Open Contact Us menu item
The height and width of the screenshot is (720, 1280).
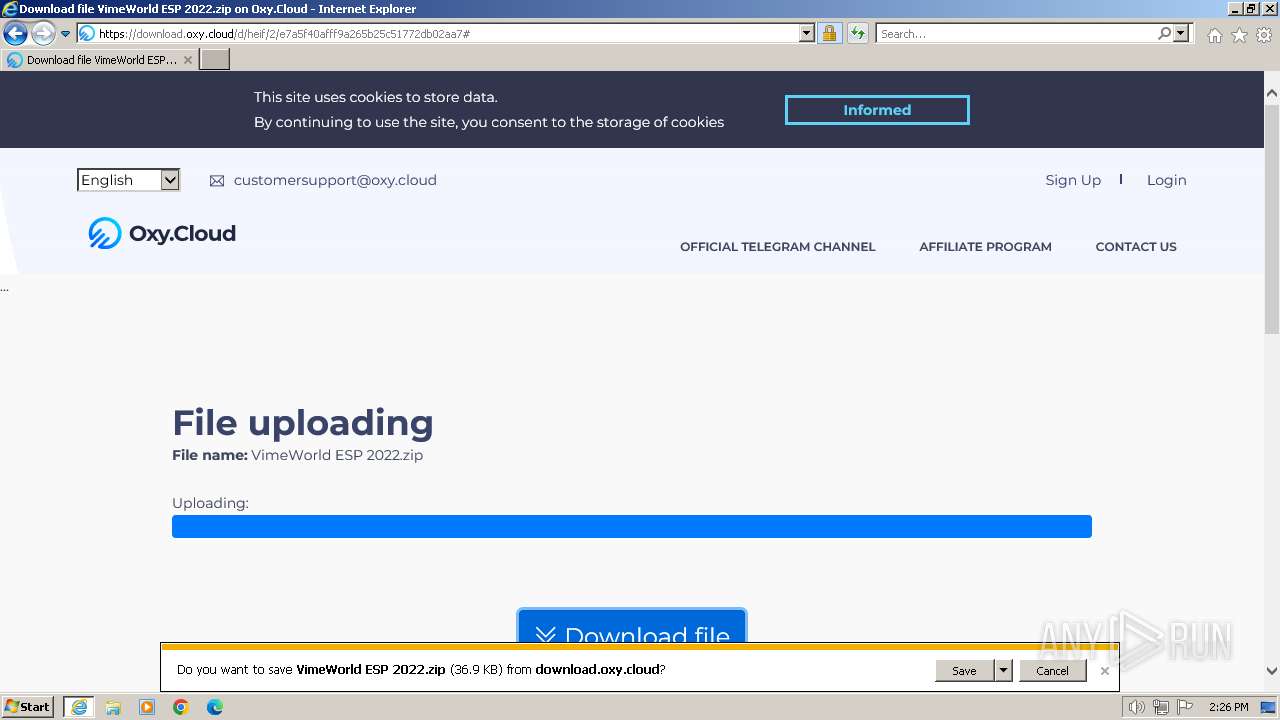pyautogui.click(x=1136, y=247)
